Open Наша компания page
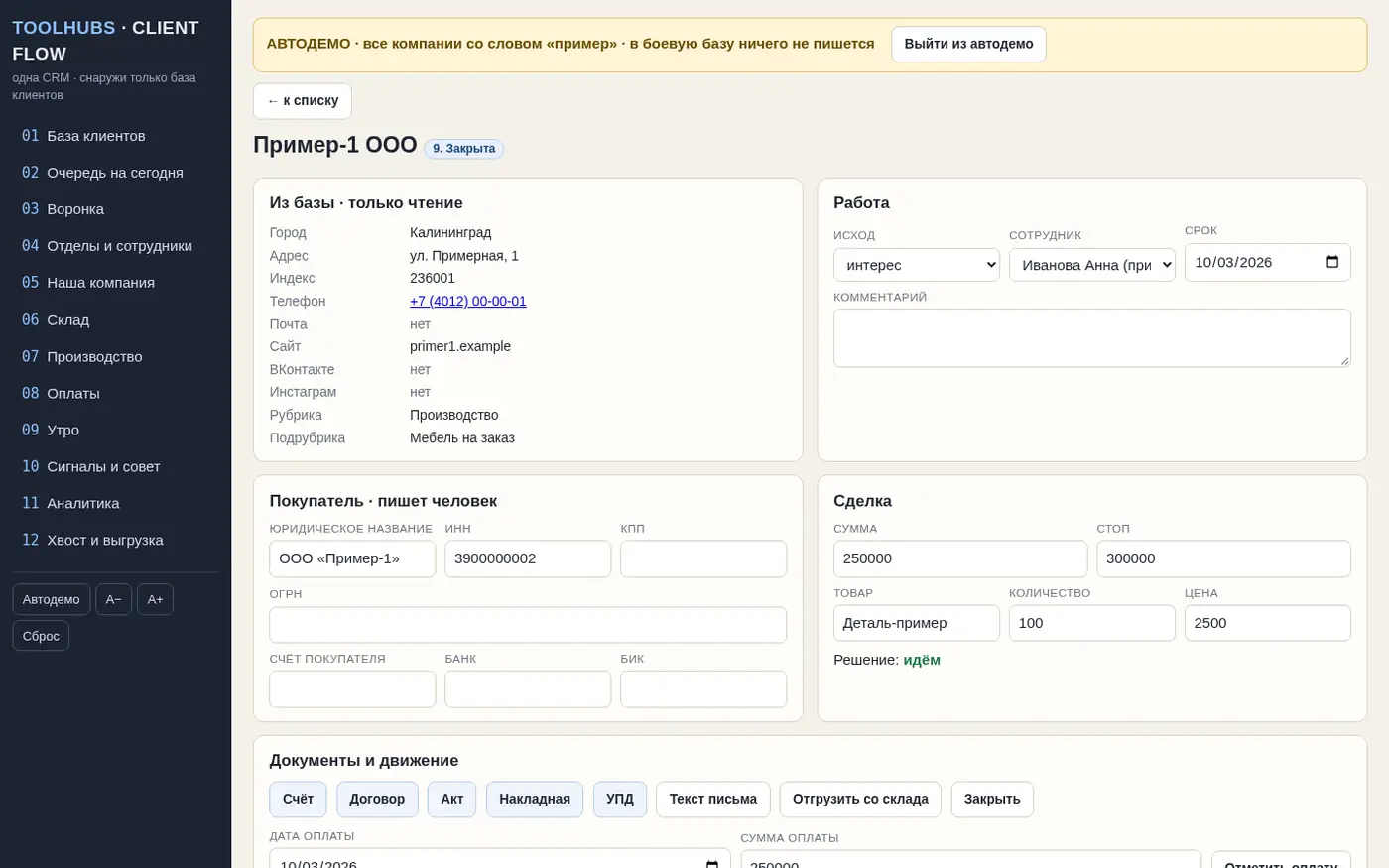 coord(115,283)
